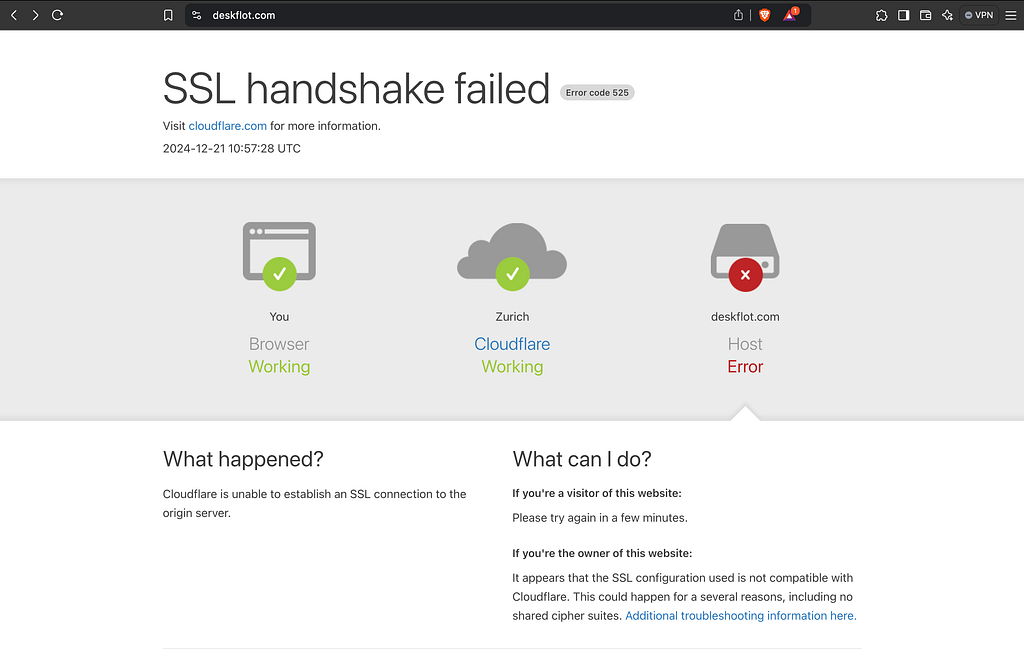Screen dimensions: 1024x664
Task: Click the host server error icon
Action: coord(745,257)
